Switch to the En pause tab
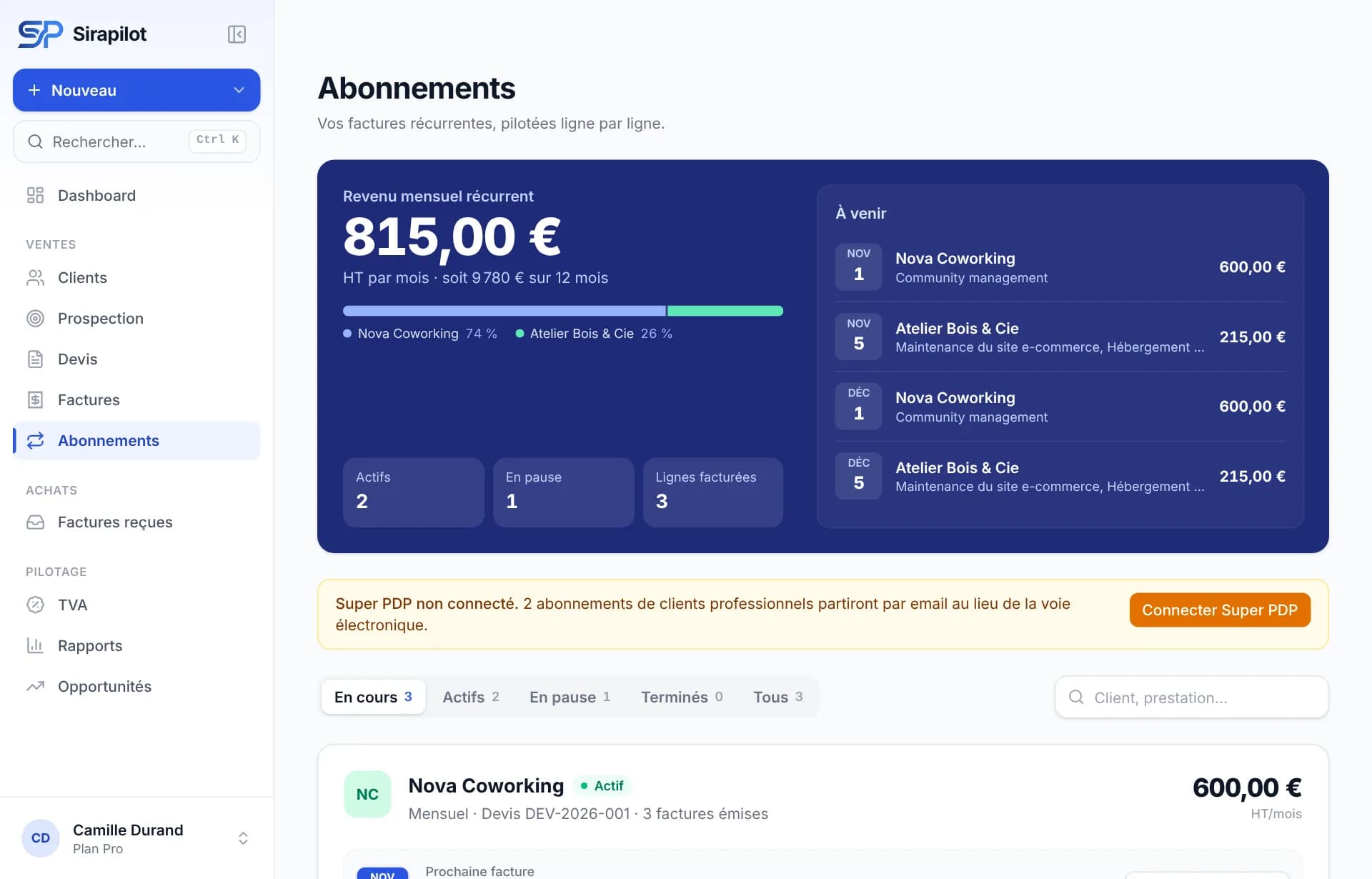The image size is (1372, 879). tap(570, 697)
